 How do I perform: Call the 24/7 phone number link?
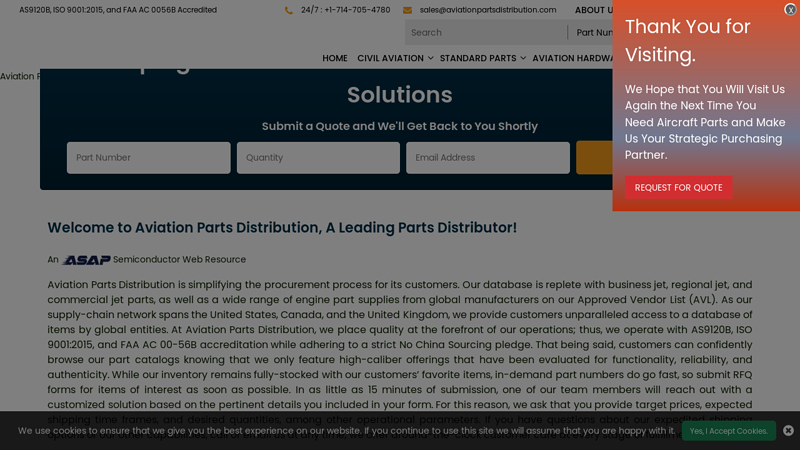click(345, 10)
